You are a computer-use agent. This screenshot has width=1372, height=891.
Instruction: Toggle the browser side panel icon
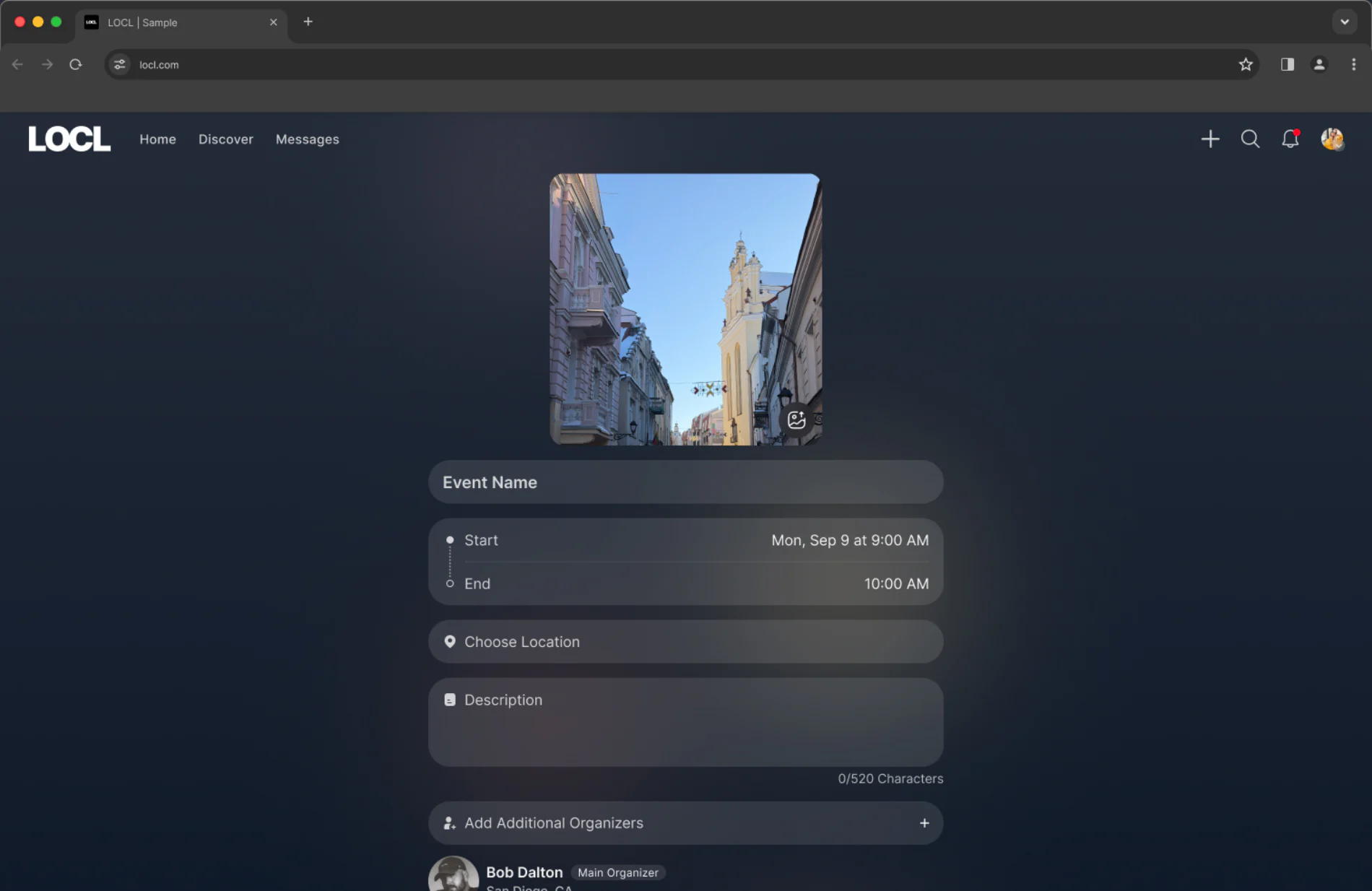pyautogui.click(x=1288, y=64)
